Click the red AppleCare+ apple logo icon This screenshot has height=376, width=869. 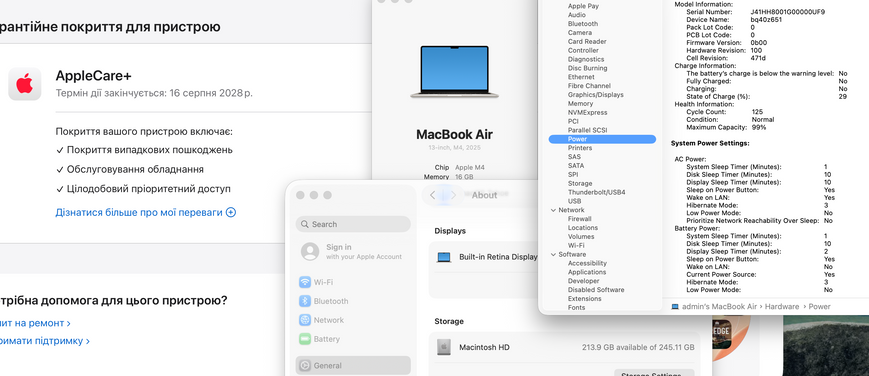pos(24,84)
